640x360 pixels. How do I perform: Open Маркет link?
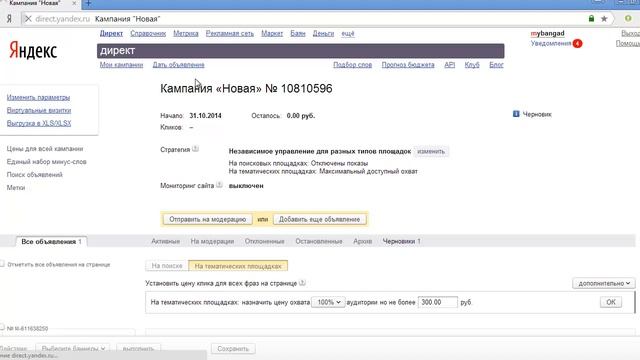272,33
